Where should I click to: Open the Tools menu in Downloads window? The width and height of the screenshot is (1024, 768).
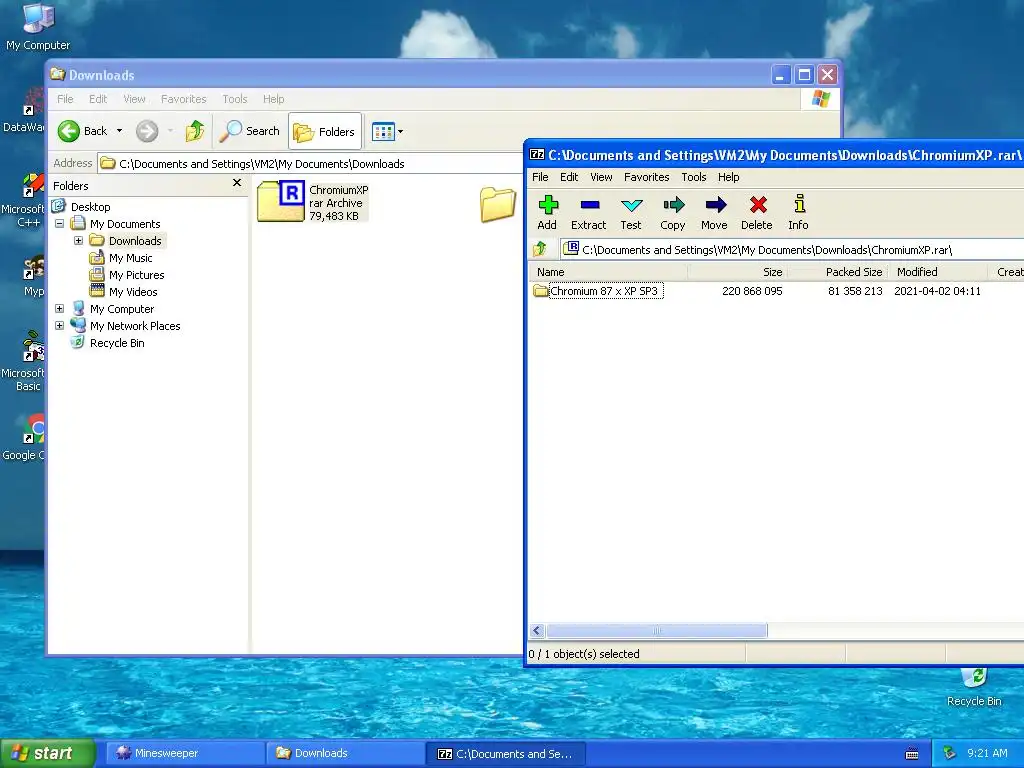pos(234,99)
